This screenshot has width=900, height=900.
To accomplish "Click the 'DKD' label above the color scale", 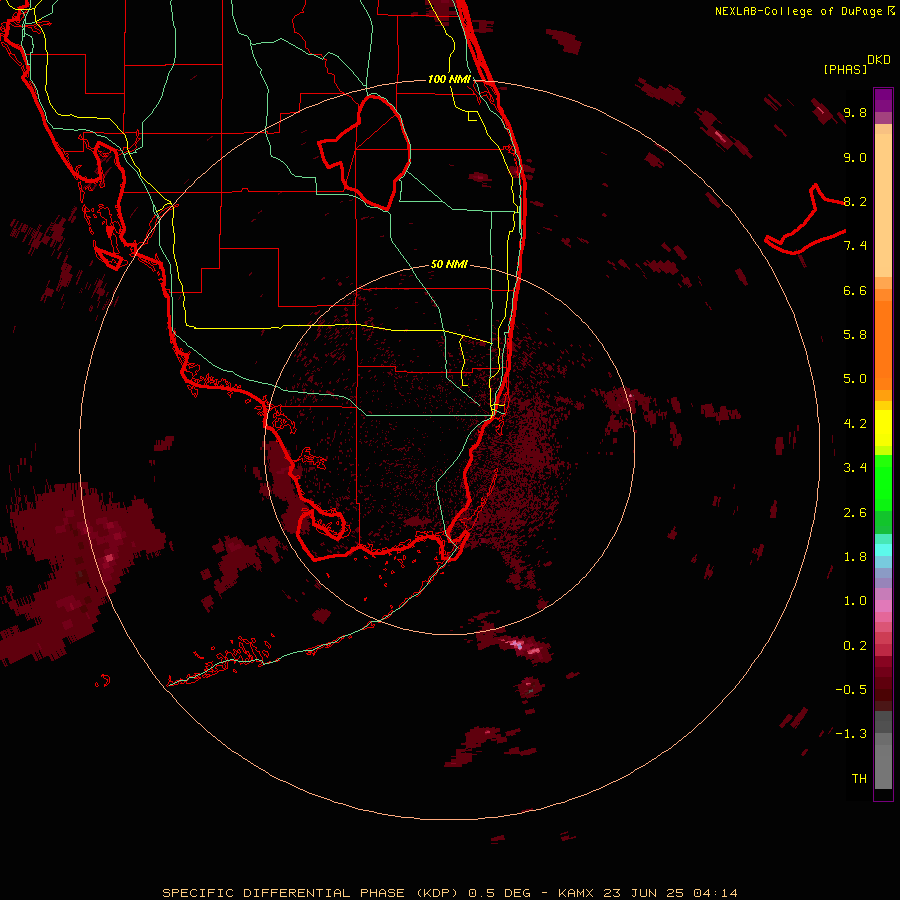I will point(879,60).
